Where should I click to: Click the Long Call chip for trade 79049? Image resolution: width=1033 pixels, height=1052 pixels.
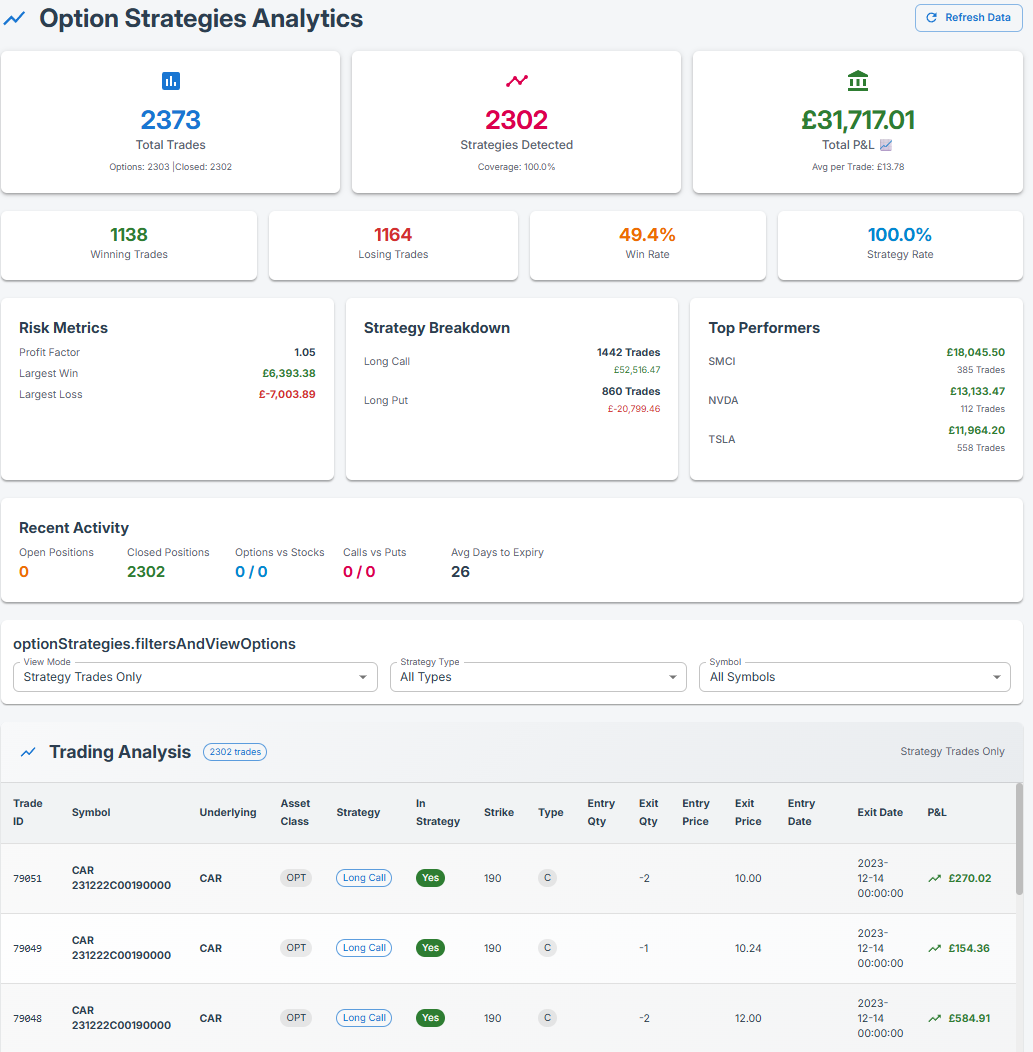[364, 948]
